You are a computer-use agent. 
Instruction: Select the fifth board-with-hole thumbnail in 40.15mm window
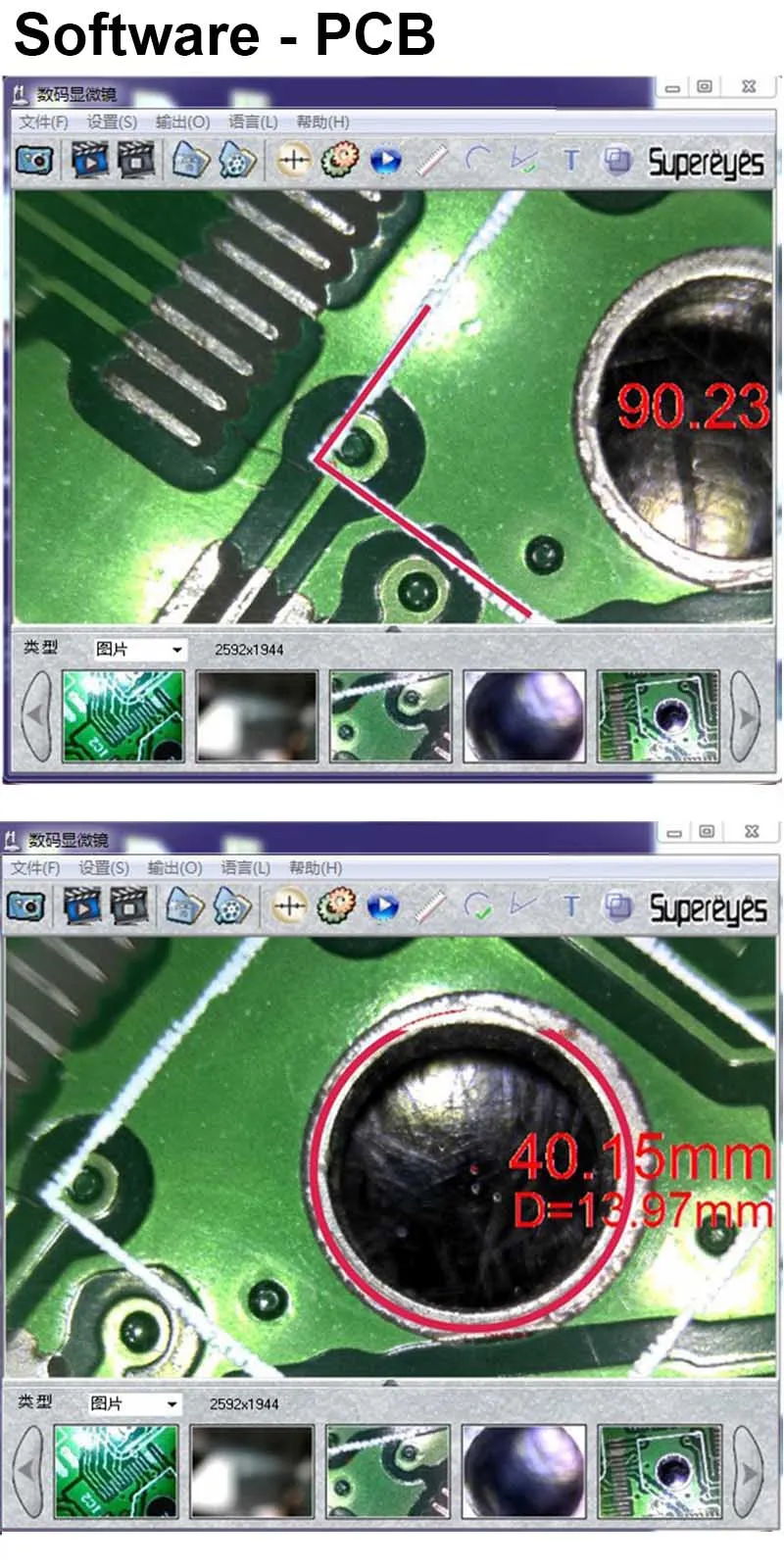[x=659, y=1471]
